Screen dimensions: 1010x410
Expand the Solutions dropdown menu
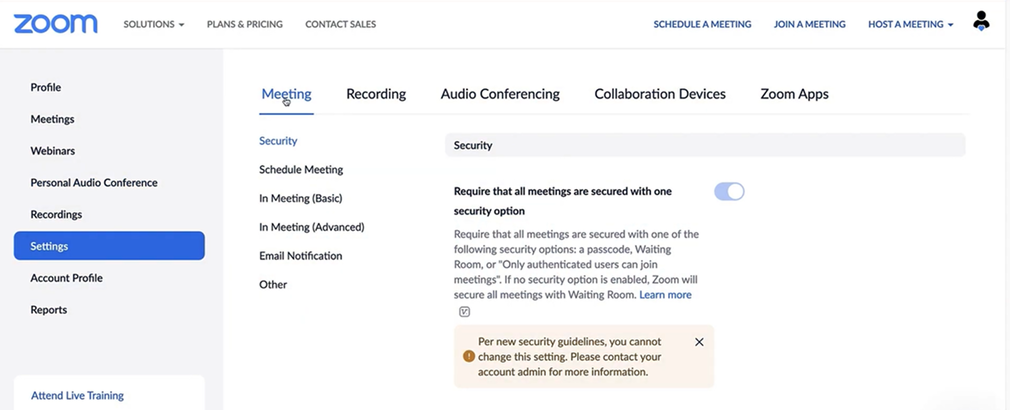[x=154, y=24]
